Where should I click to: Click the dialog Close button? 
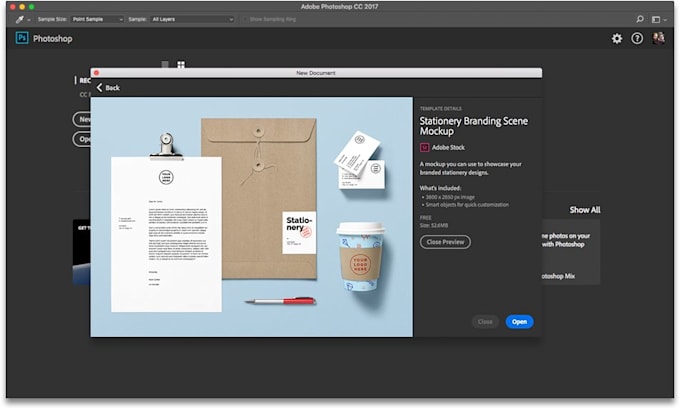(x=485, y=322)
